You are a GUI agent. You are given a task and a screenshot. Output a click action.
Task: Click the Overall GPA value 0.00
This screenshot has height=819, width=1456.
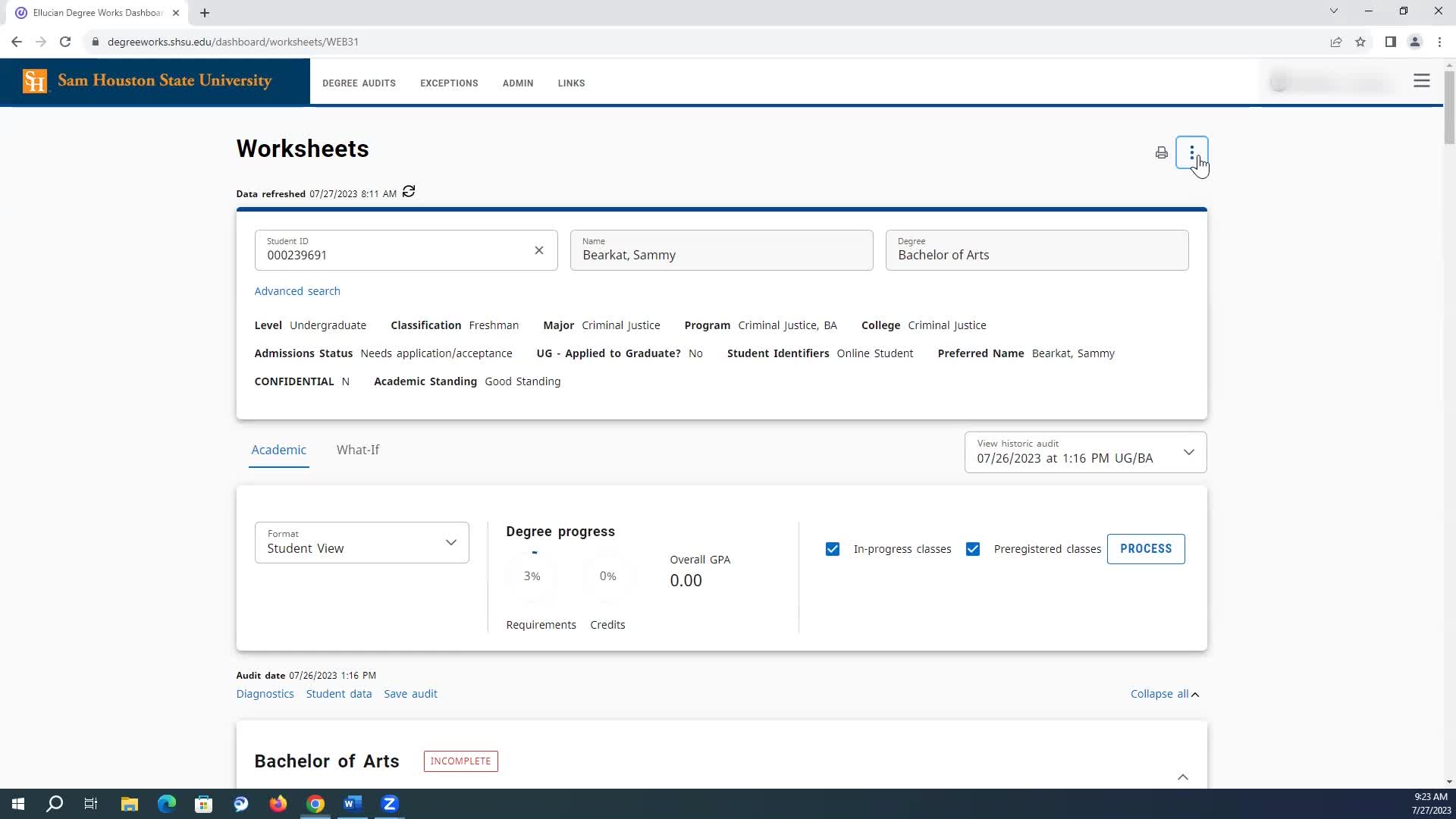coord(686,581)
